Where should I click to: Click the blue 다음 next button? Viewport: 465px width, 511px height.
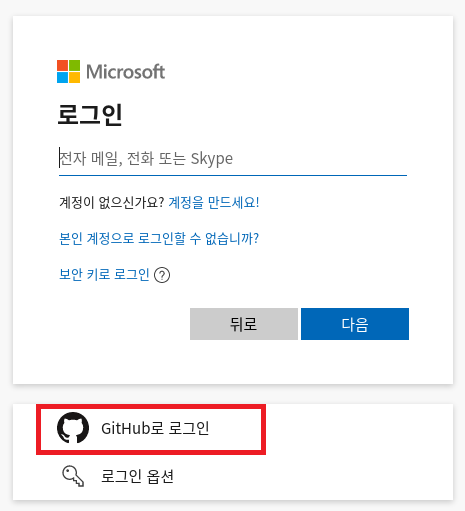coord(355,324)
